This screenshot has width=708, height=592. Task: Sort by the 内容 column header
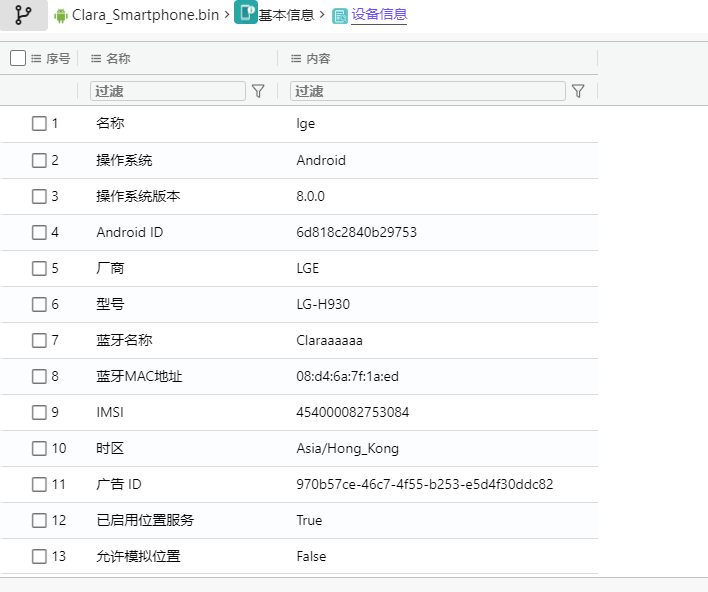[x=318, y=58]
